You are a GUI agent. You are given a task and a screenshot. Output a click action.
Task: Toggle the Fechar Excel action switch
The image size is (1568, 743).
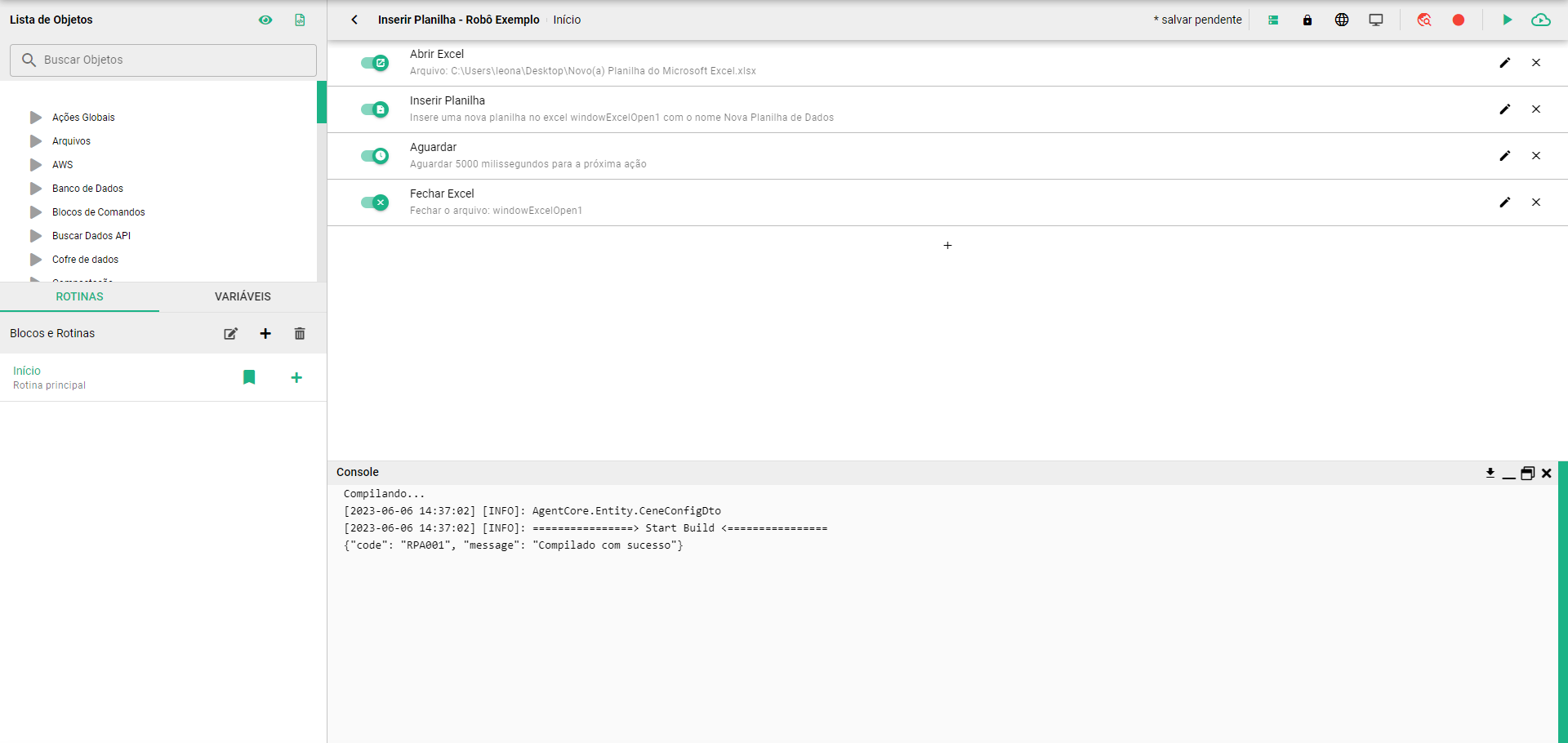375,202
